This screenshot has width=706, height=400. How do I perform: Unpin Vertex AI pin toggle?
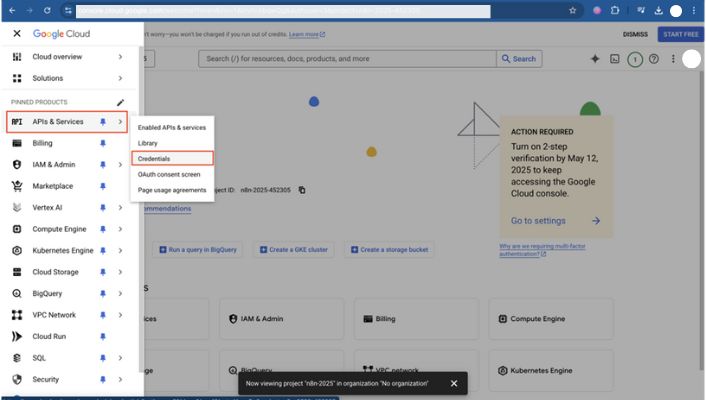(x=103, y=208)
